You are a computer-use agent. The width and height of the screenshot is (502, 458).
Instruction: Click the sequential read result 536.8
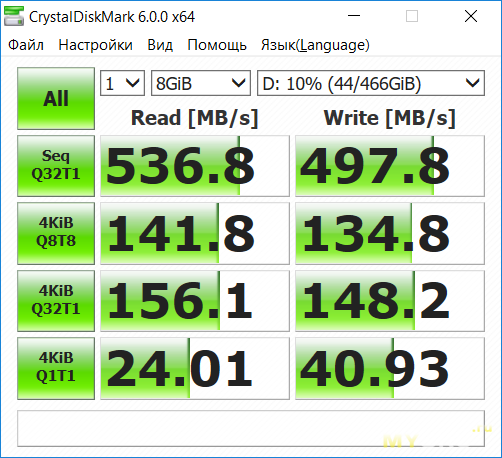[x=195, y=166]
